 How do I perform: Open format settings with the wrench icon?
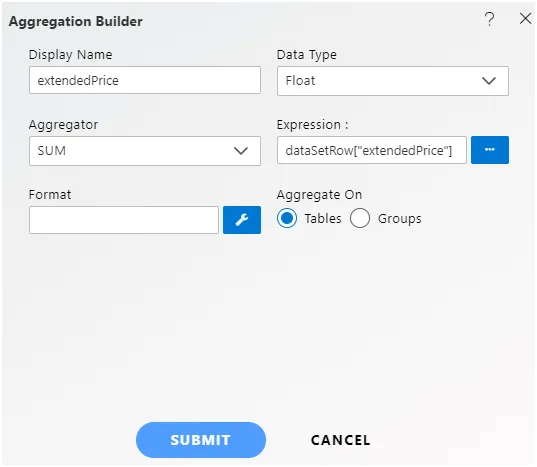[x=242, y=220]
